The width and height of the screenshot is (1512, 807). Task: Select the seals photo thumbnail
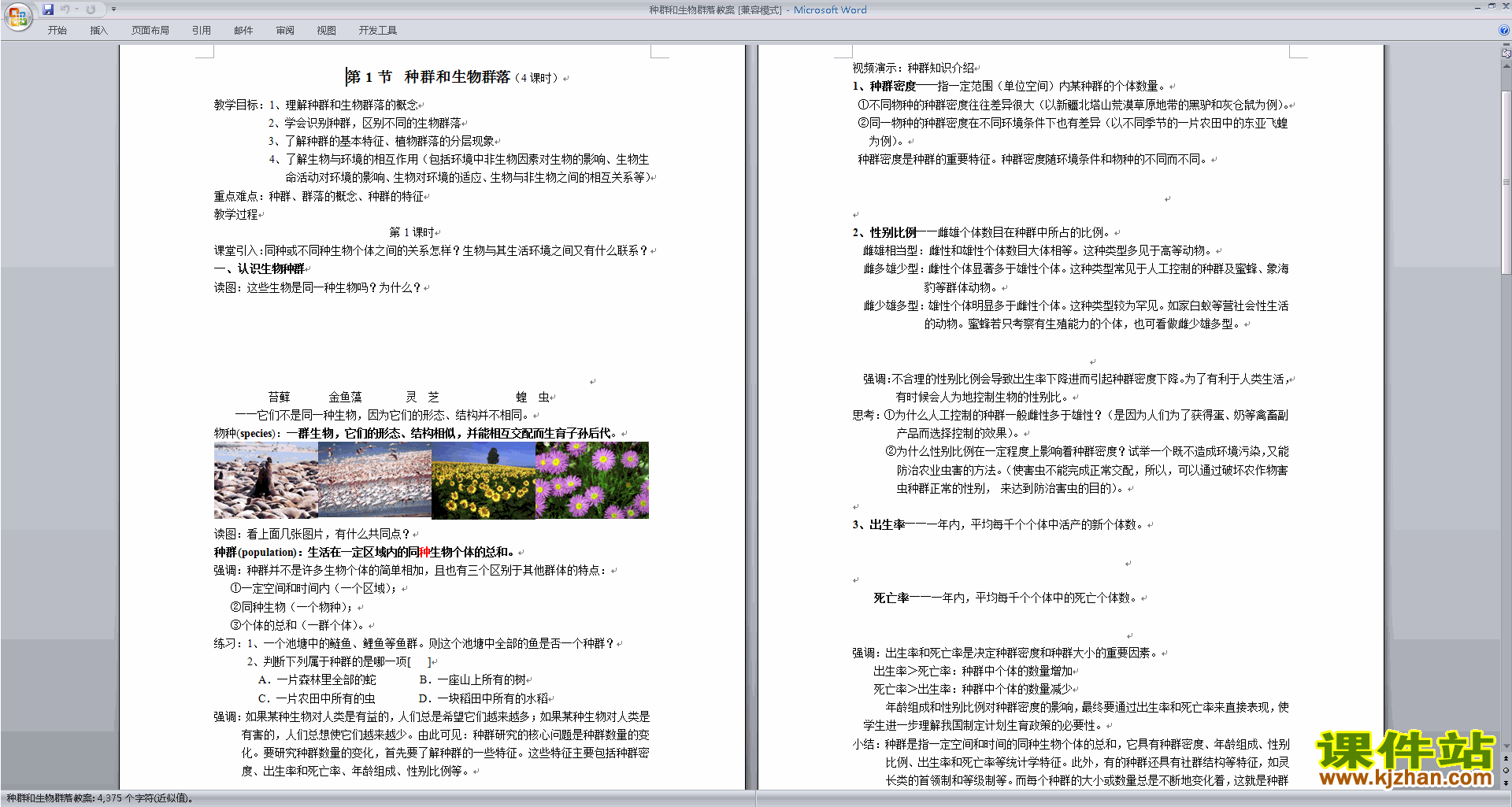[x=266, y=480]
